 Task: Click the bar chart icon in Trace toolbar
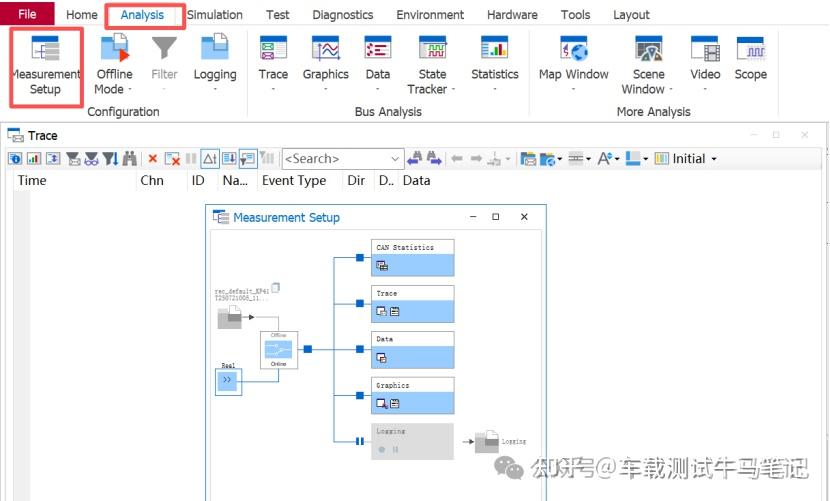click(x=34, y=158)
